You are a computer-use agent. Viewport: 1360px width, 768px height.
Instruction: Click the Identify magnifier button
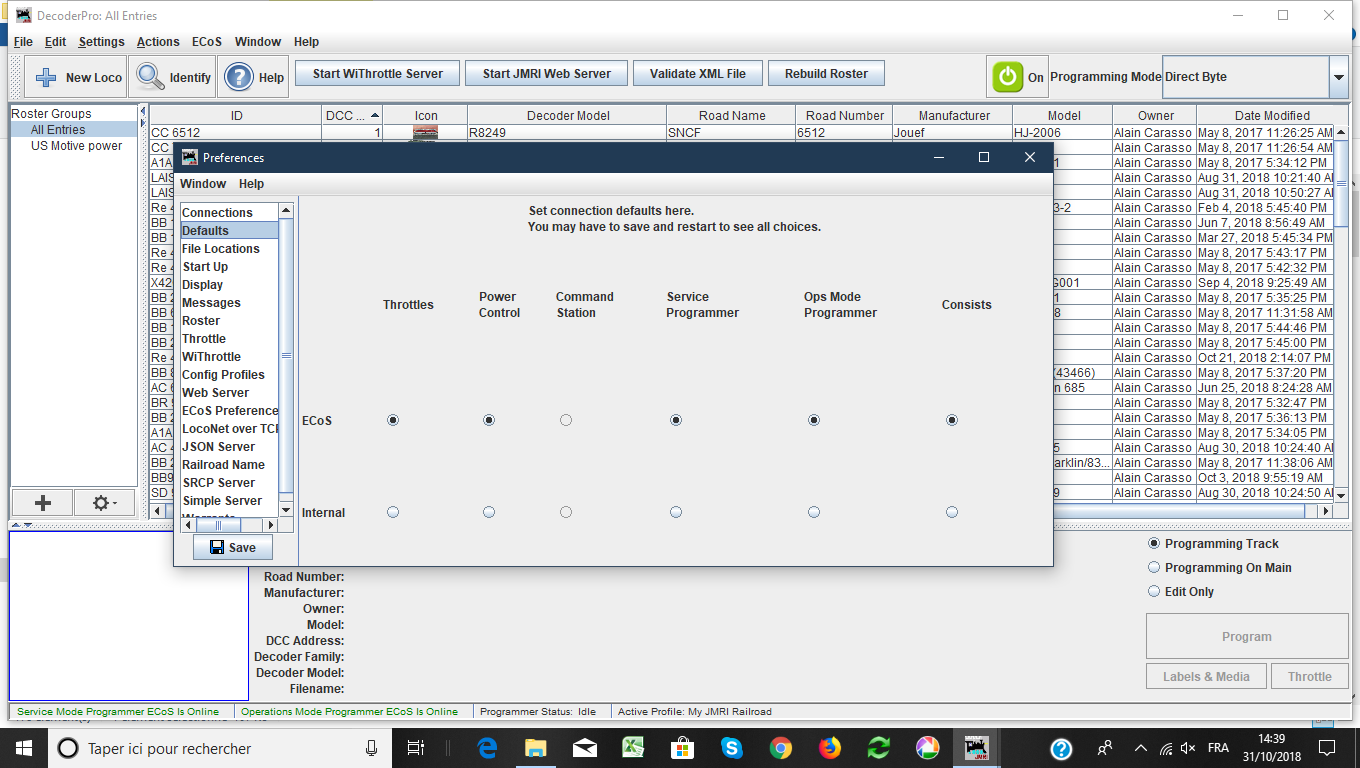pyautogui.click(x=174, y=77)
